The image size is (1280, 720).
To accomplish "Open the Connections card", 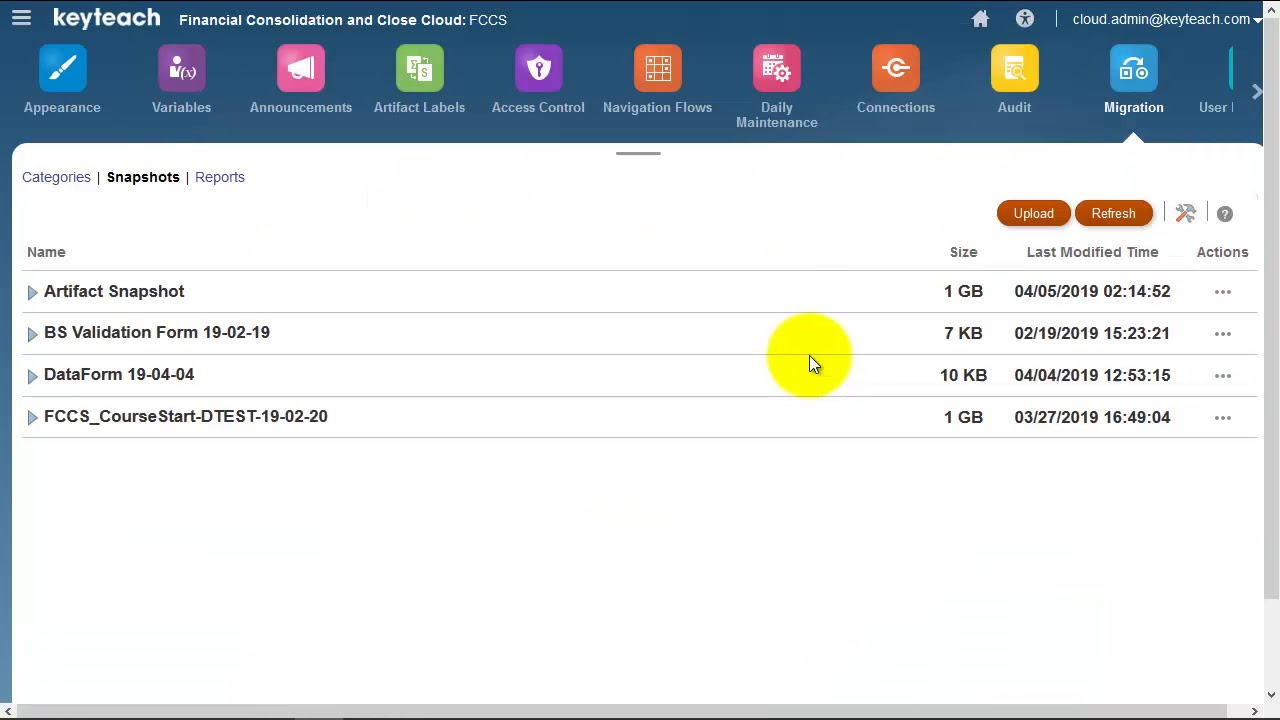I will tap(896, 81).
